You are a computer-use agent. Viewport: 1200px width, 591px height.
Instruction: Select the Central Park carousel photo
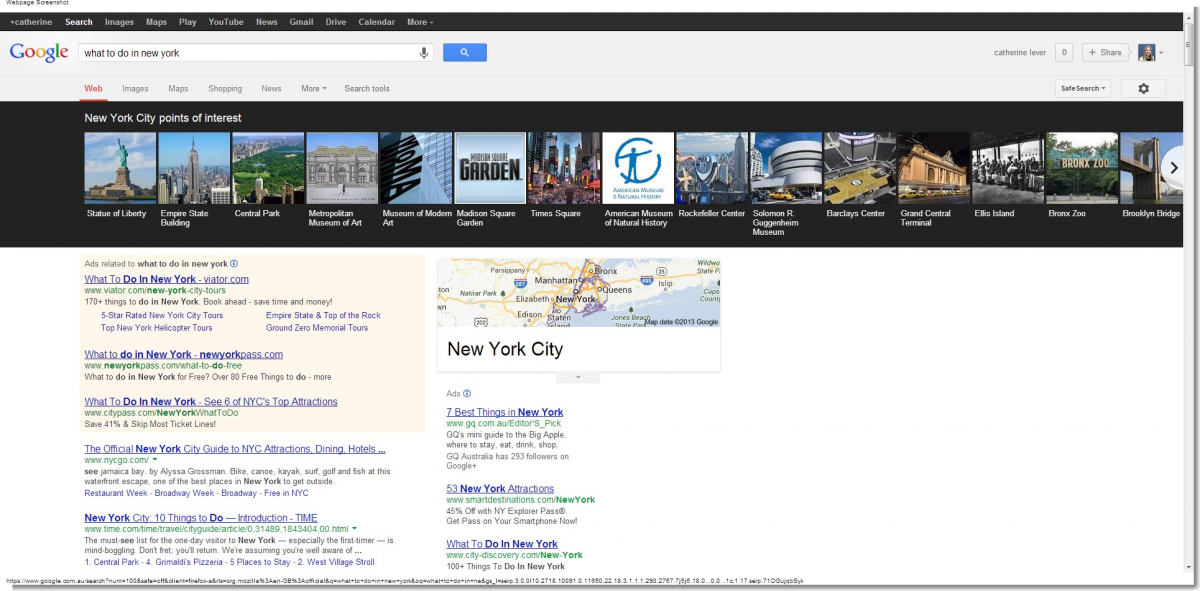268,168
